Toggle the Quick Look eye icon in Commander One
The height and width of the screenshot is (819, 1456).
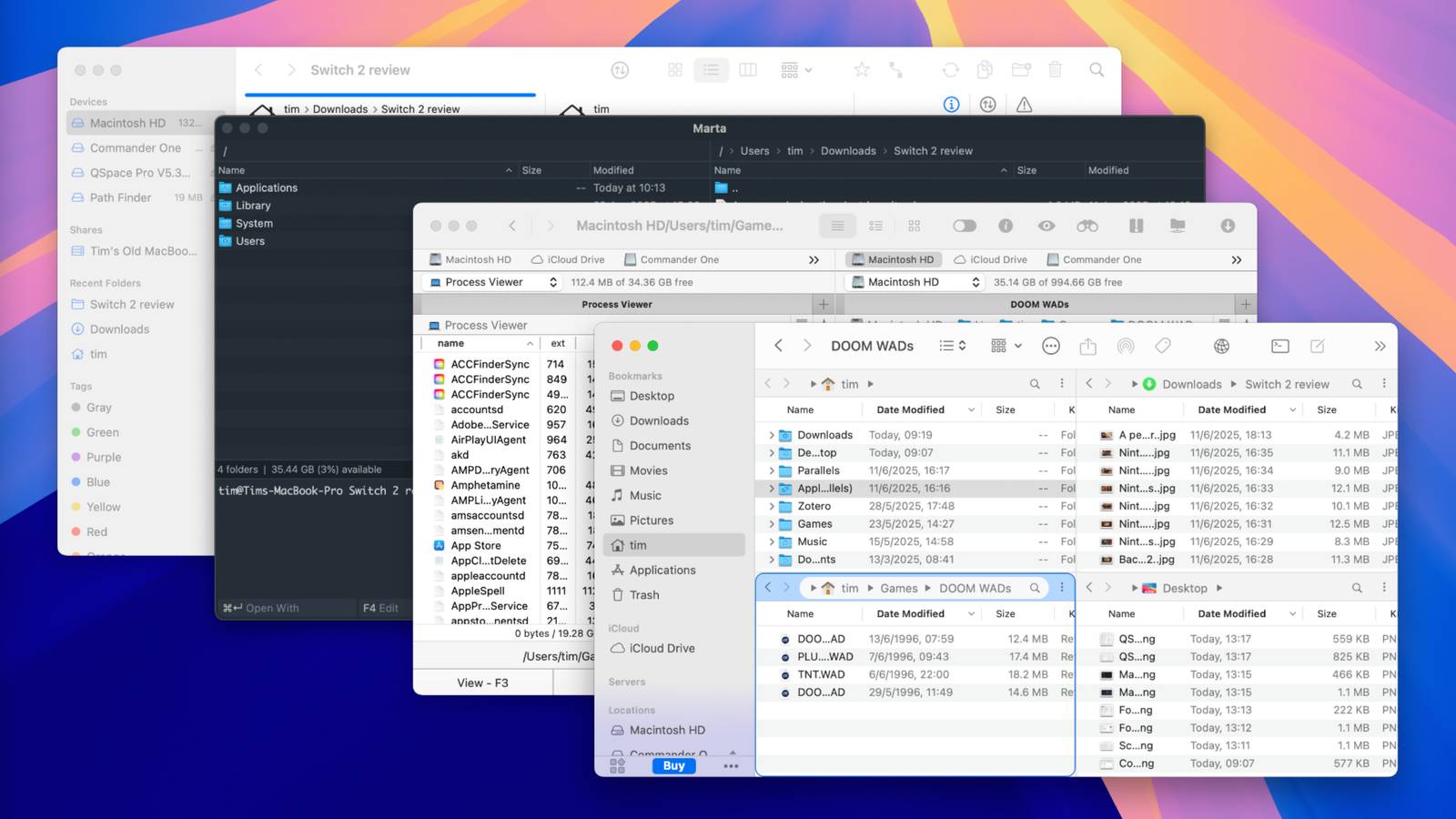1046,226
